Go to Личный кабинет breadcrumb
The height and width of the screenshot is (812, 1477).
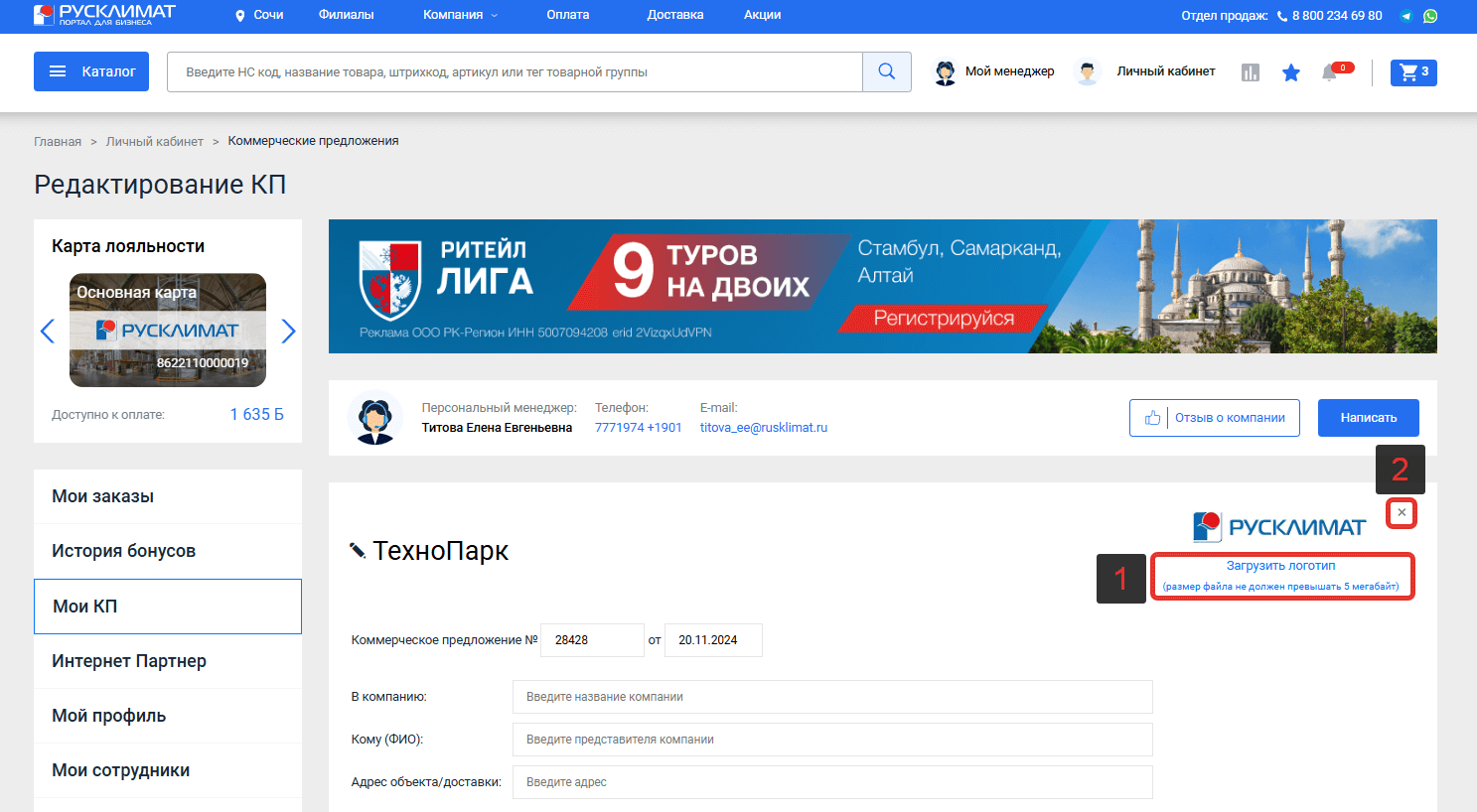(155, 142)
